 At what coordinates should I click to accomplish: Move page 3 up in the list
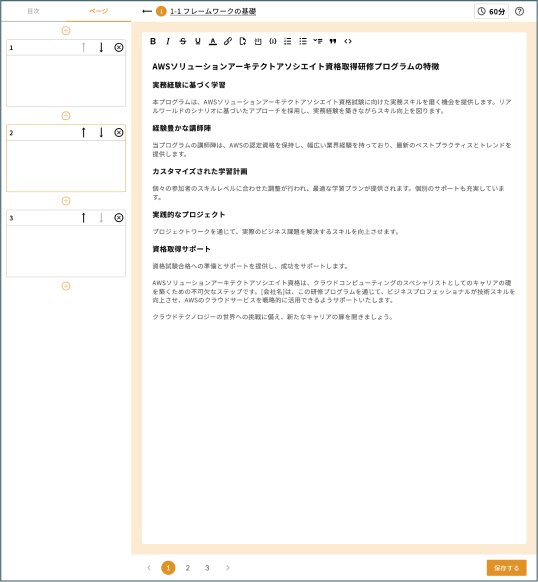tap(84, 218)
